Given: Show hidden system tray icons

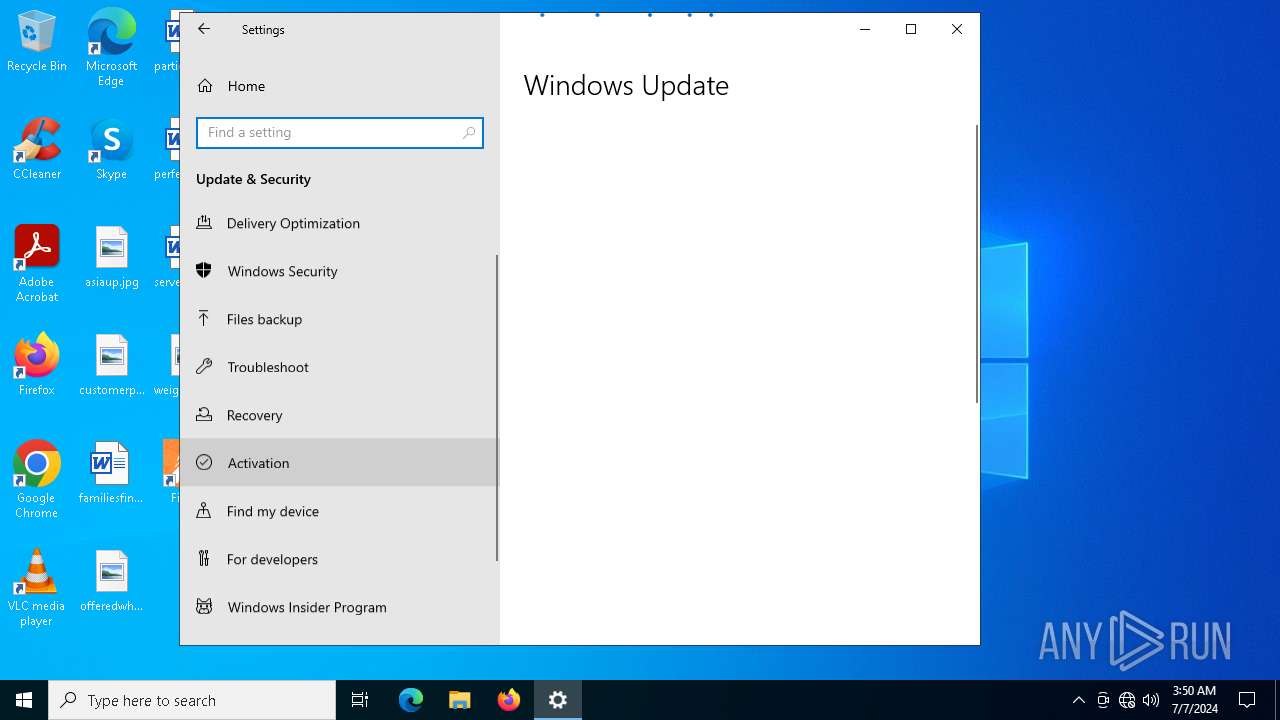Looking at the screenshot, I should coord(1078,700).
